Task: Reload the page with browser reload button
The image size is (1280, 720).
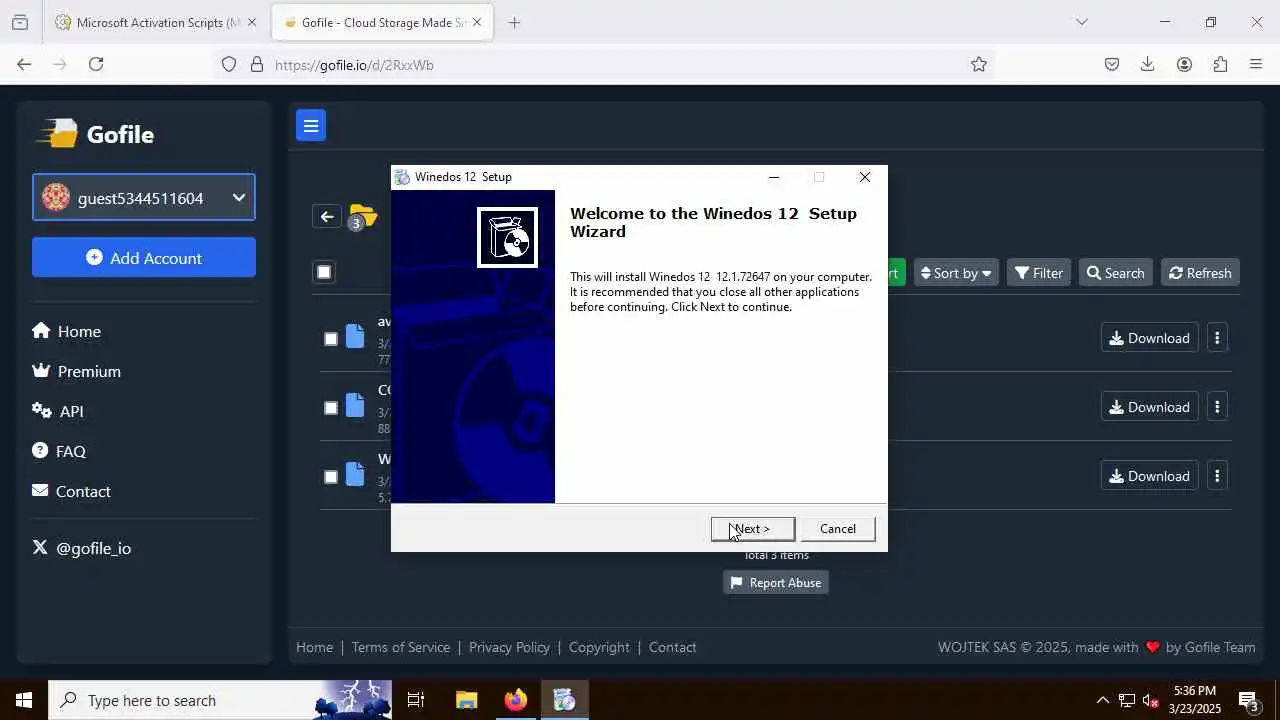Action: coord(96,64)
